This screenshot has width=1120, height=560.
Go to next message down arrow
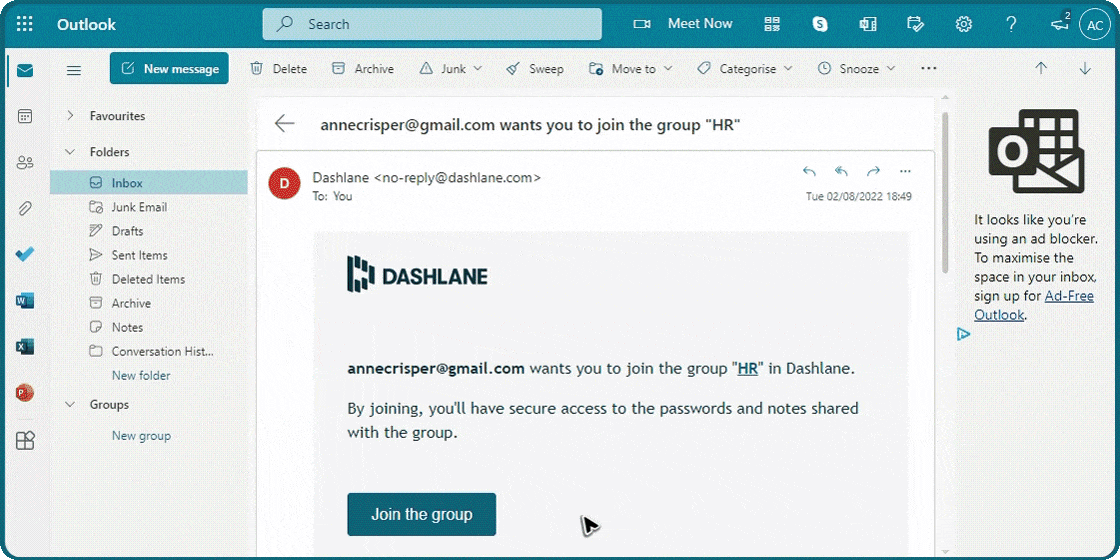pyautogui.click(x=1085, y=69)
